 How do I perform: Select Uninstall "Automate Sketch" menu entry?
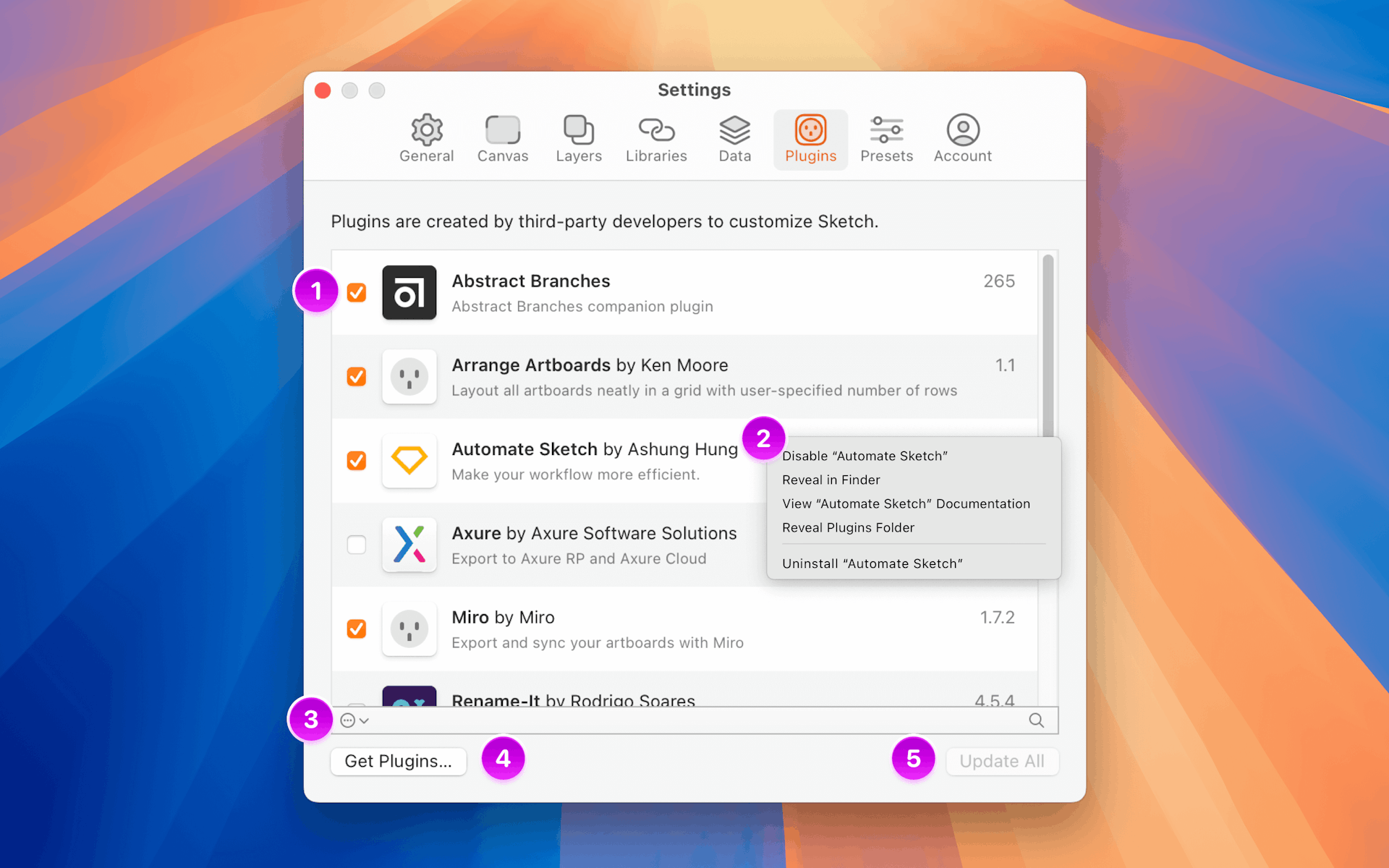tap(872, 563)
